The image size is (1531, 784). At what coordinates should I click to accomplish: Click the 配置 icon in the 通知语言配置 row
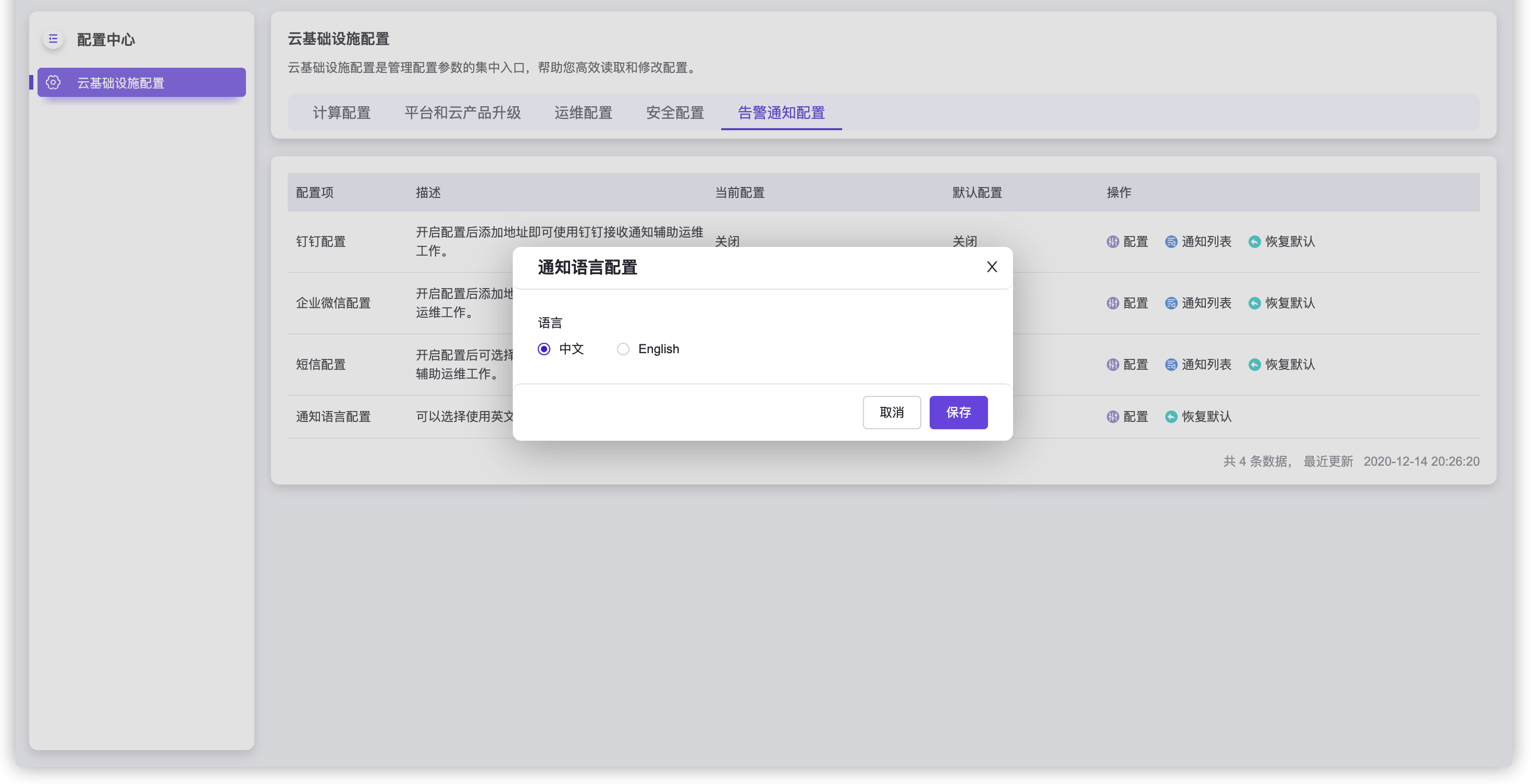click(x=1113, y=417)
